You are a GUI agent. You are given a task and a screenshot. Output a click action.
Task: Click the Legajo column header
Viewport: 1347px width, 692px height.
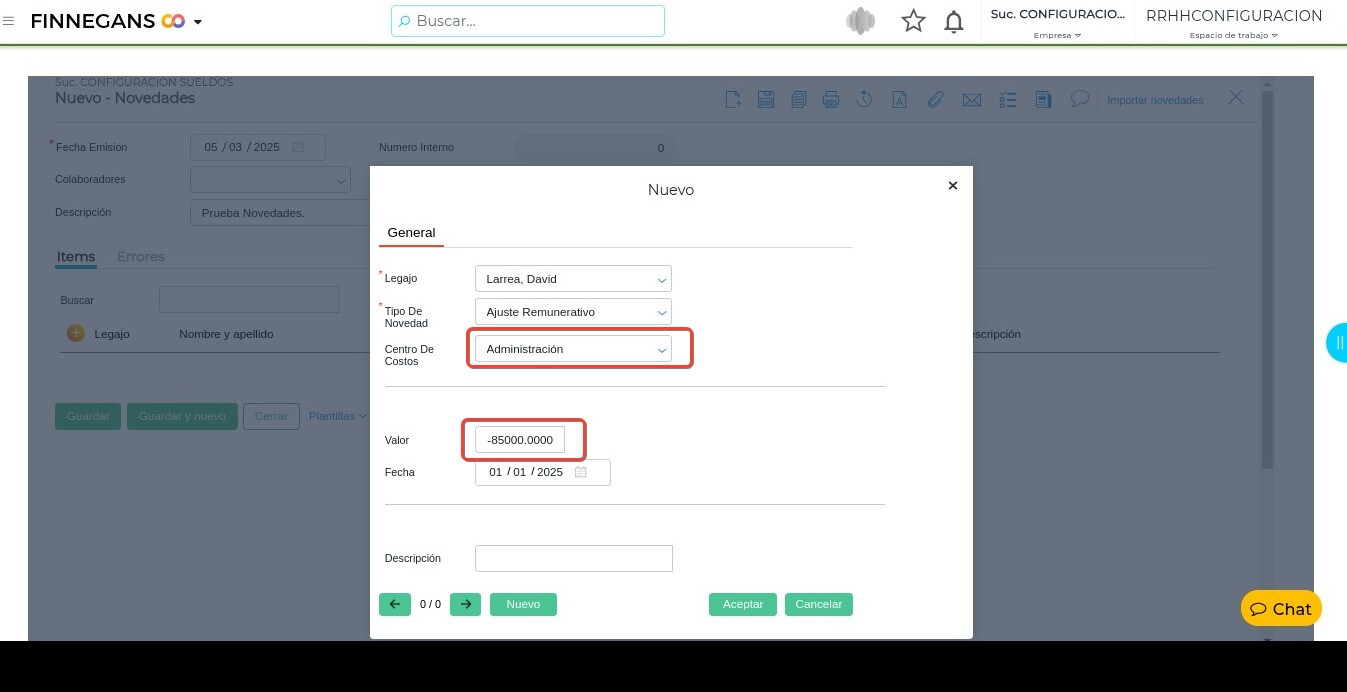112,334
